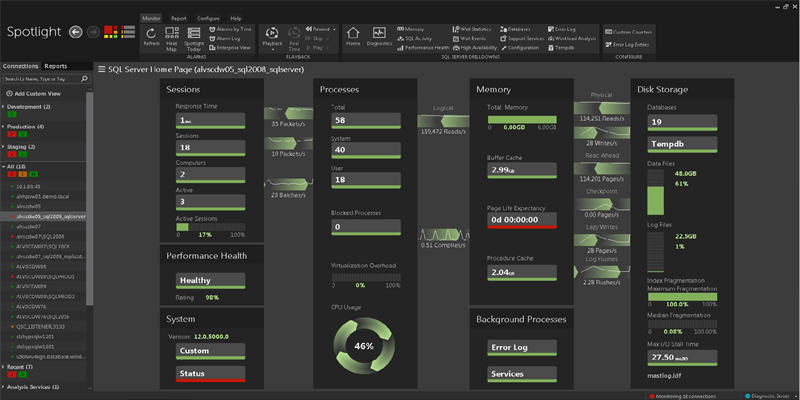Expand the Staging connections group
This screenshot has height=400, width=800.
point(4,146)
